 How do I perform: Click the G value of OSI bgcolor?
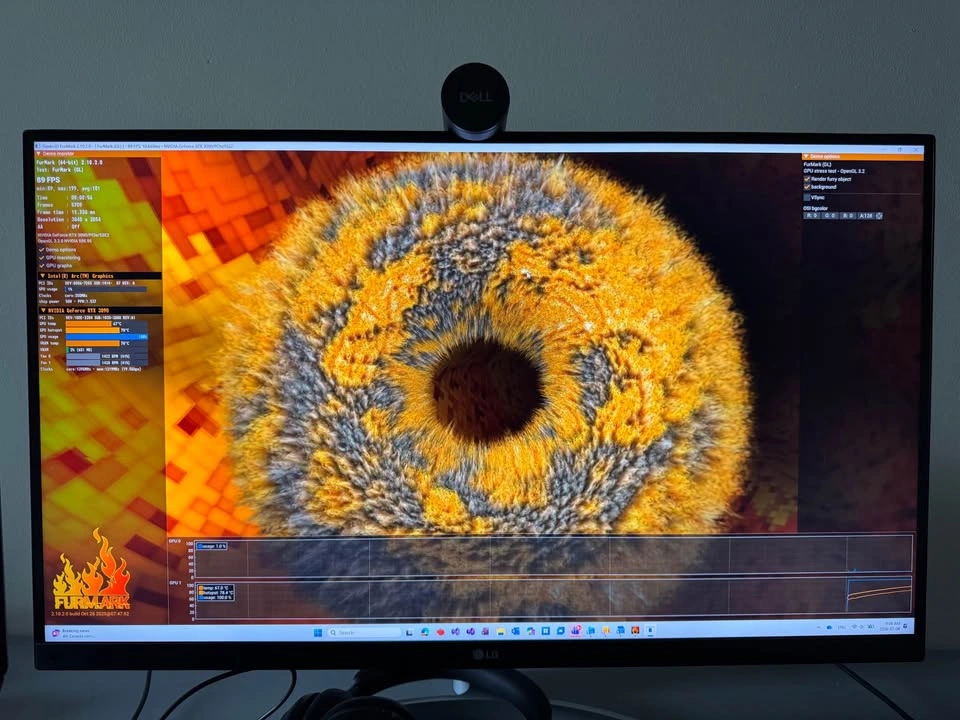click(830, 216)
